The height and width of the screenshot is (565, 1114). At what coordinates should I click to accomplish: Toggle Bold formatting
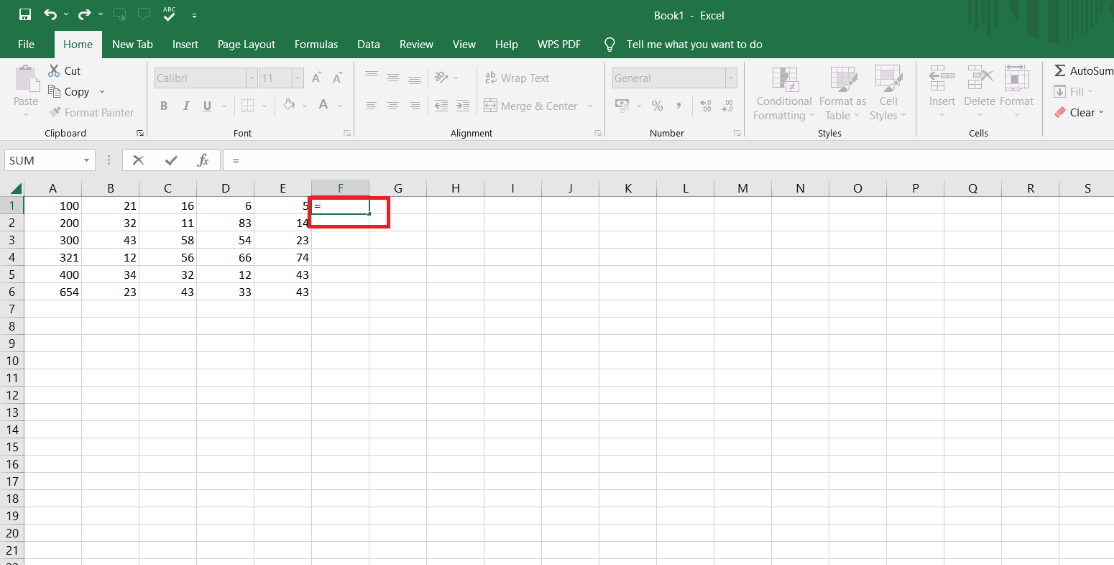point(164,106)
